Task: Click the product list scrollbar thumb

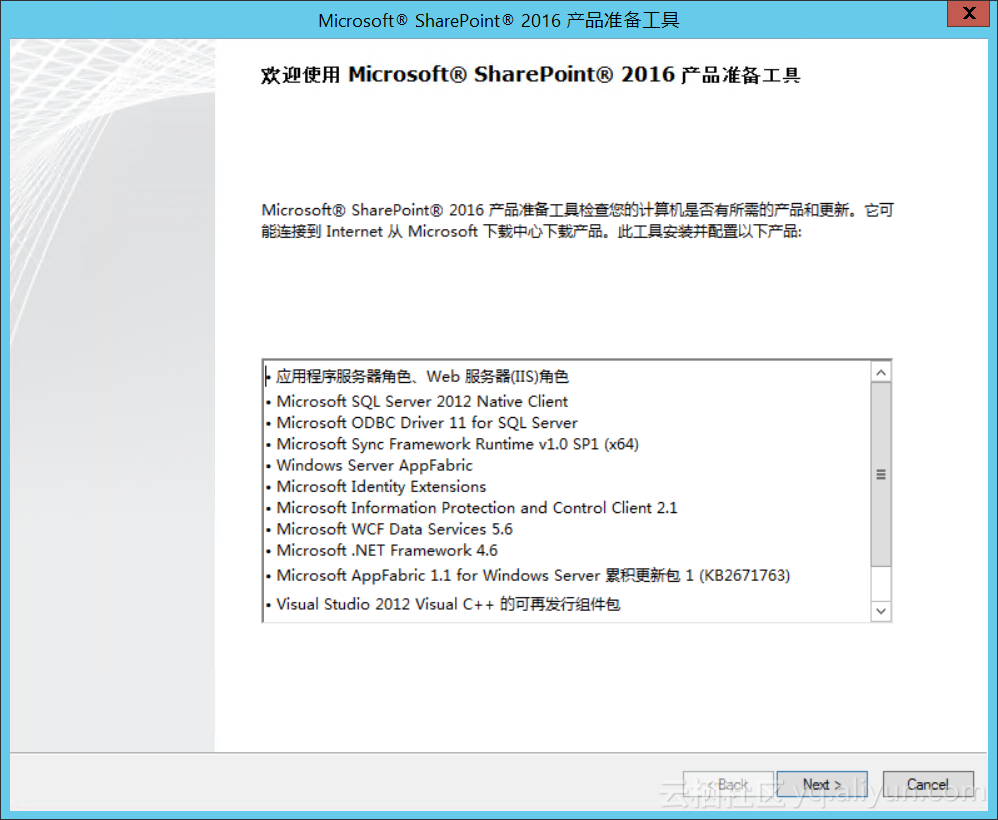Action: click(881, 474)
